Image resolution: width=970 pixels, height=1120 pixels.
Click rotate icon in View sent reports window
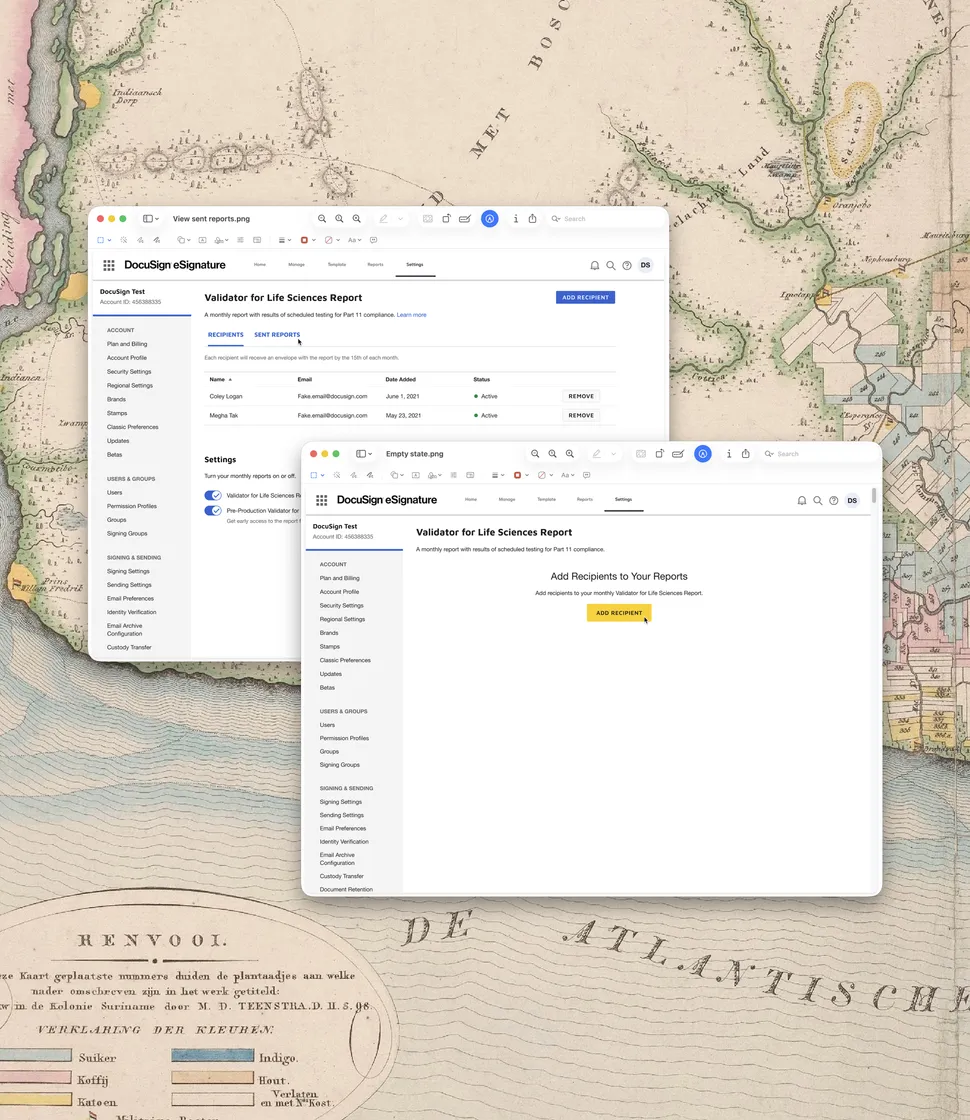pos(446,219)
